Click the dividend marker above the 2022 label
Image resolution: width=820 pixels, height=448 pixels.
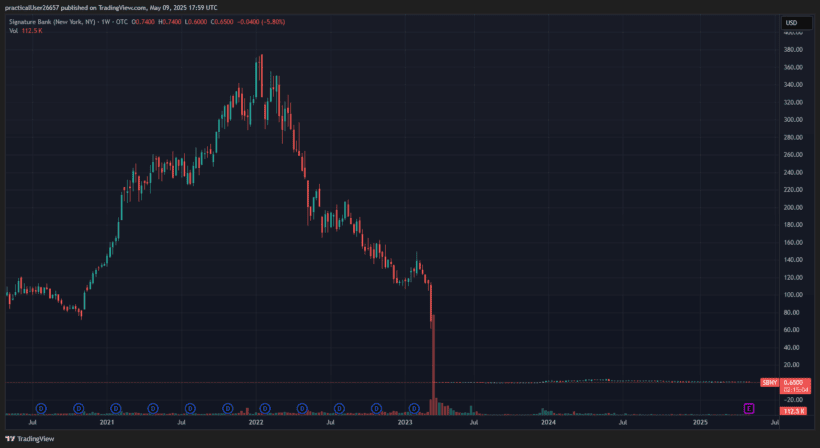pos(265,408)
